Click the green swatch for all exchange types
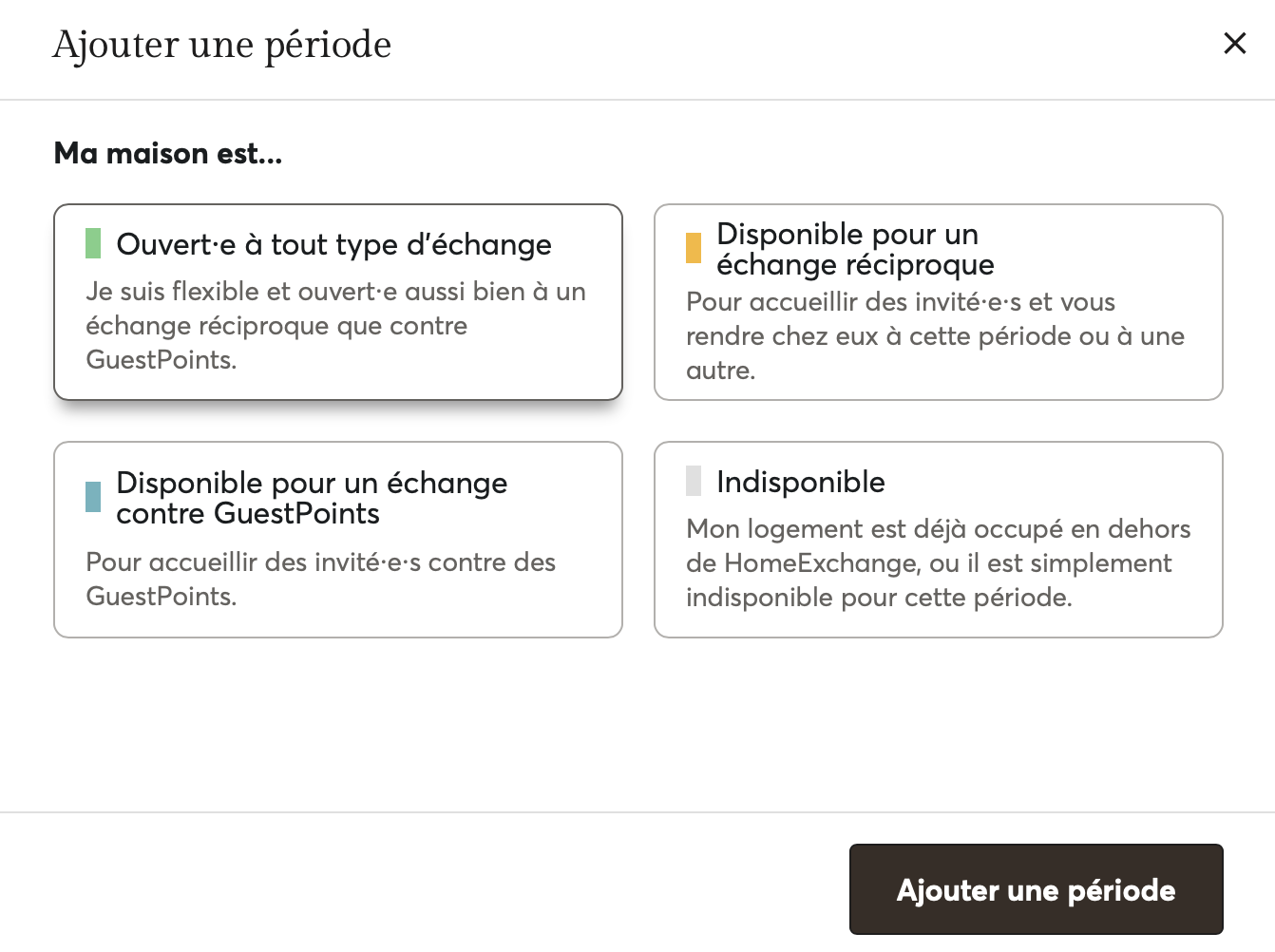This screenshot has width=1275, height=952. coord(93,243)
